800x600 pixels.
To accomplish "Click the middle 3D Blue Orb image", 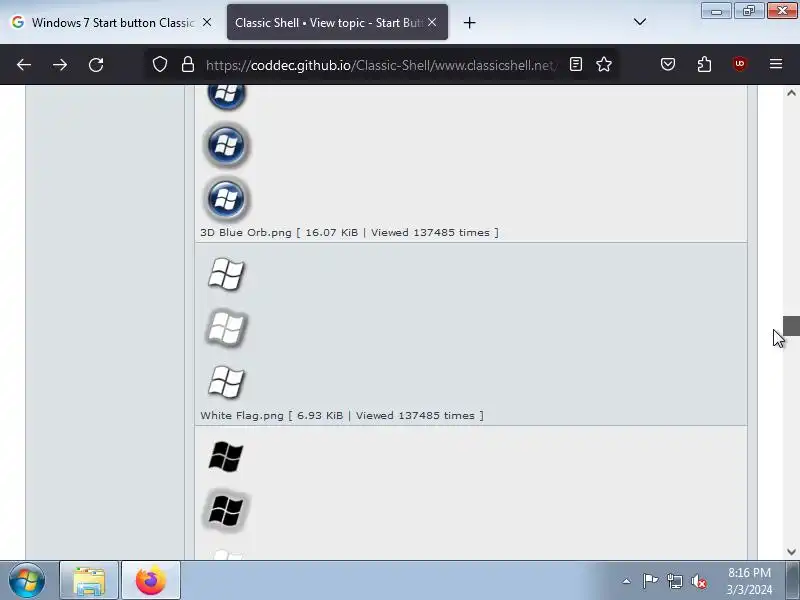I will [x=227, y=145].
